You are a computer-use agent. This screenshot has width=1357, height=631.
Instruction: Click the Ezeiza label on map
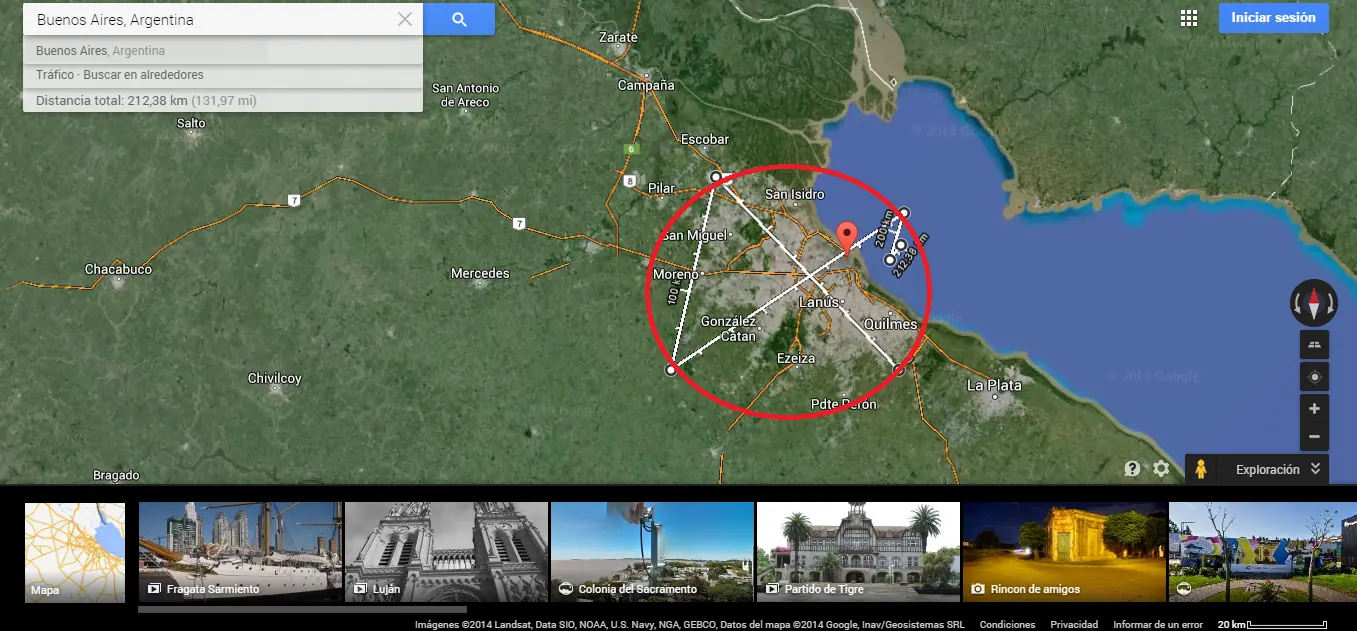(x=796, y=358)
